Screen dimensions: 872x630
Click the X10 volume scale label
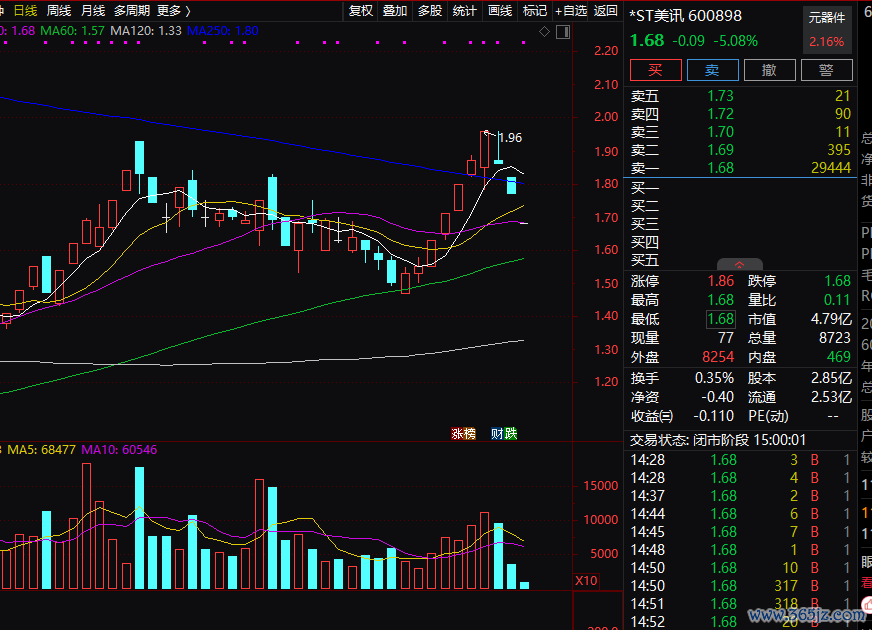pos(586,581)
